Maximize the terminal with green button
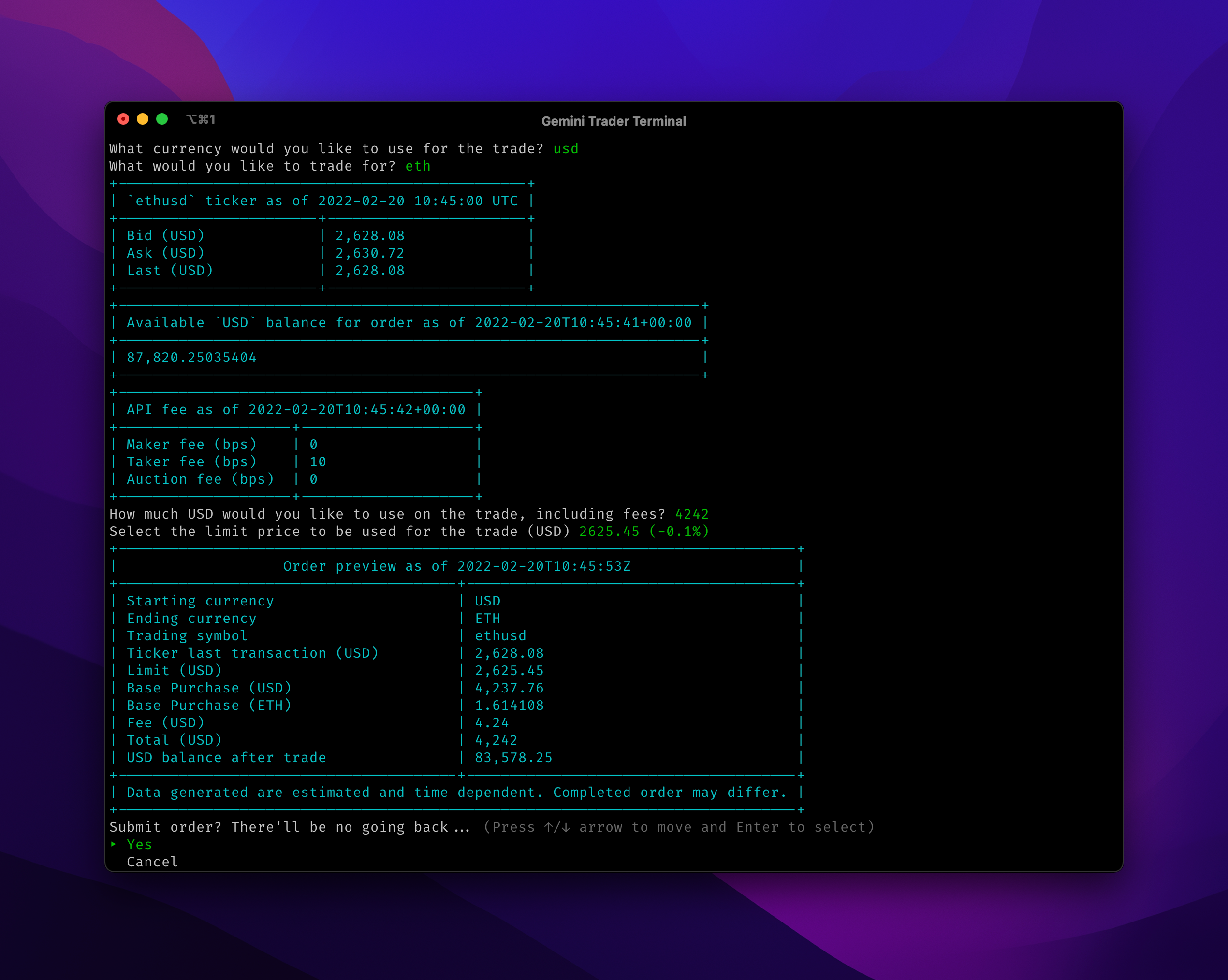Viewport: 1228px width, 980px height. coord(162,119)
